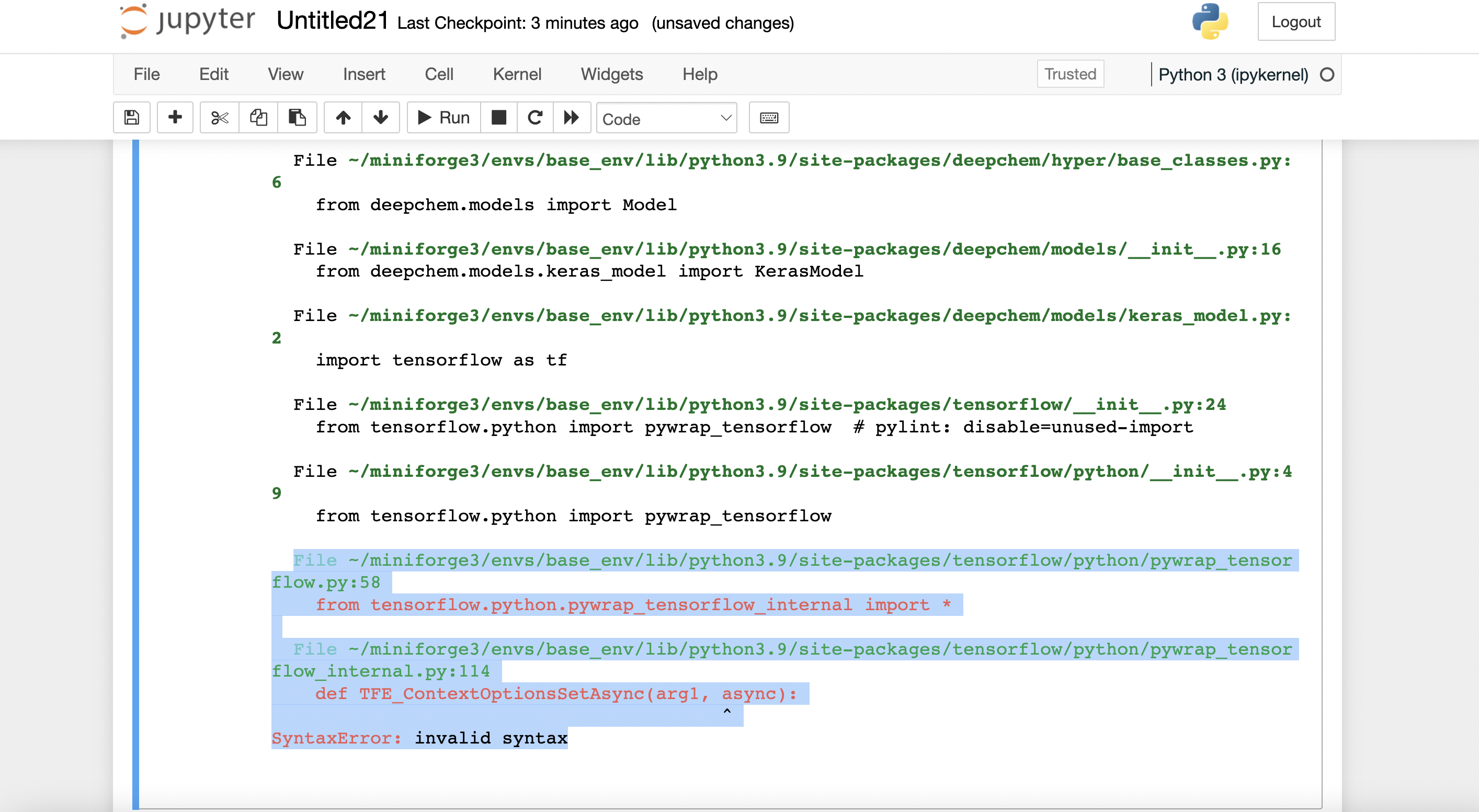Viewport: 1479px width, 812px height.
Task: Open the Widgets menu
Action: coord(611,74)
